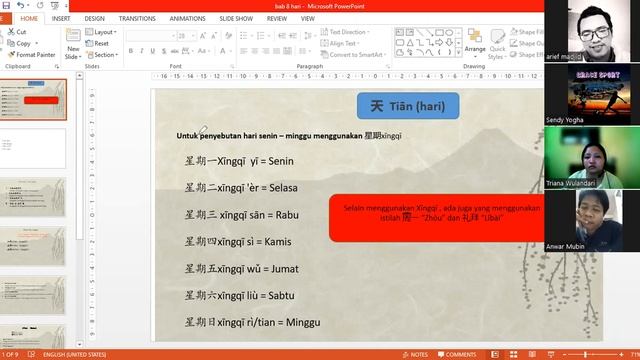640x360 pixels.
Task: Open Shape Fill options
Action: click(x=527, y=32)
